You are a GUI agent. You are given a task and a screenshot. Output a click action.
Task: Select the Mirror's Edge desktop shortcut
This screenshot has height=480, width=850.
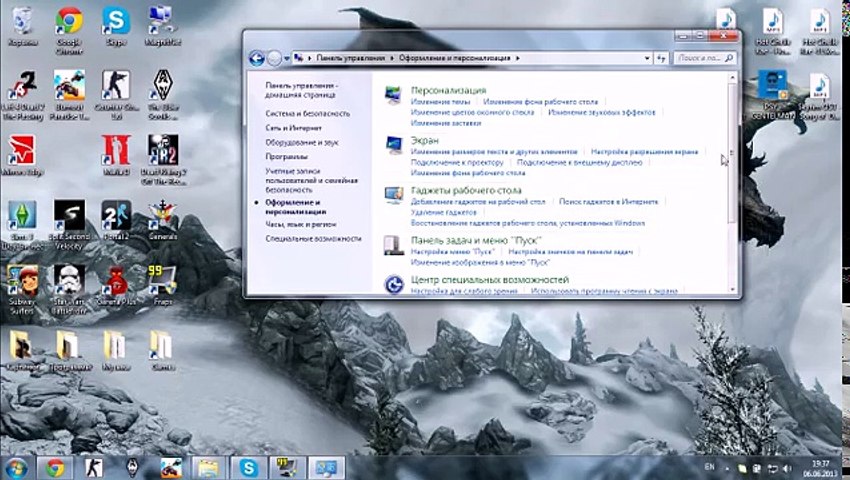22,156
